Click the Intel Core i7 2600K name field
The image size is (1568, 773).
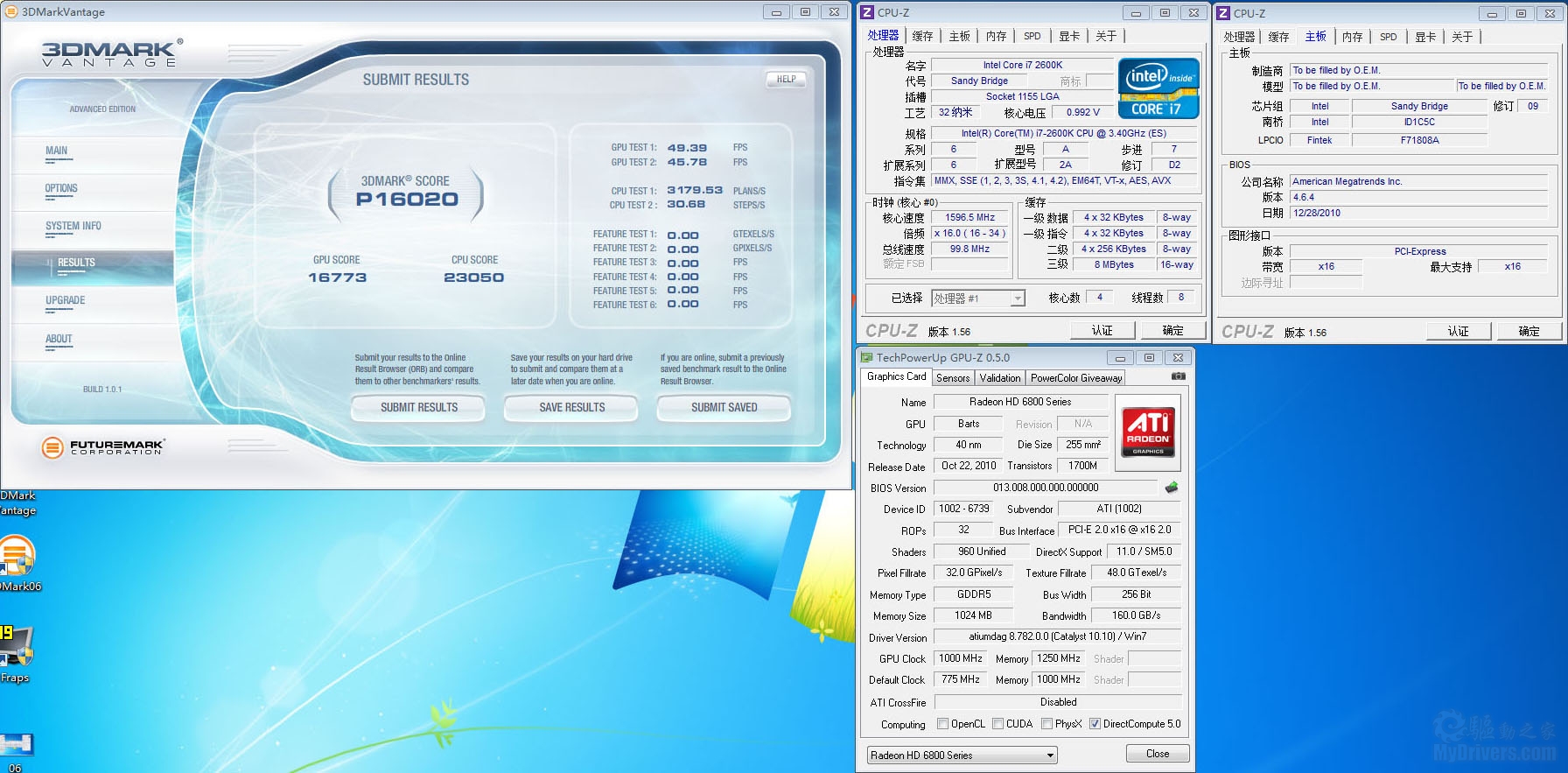pyautogui.click(x=1022, y=65)
